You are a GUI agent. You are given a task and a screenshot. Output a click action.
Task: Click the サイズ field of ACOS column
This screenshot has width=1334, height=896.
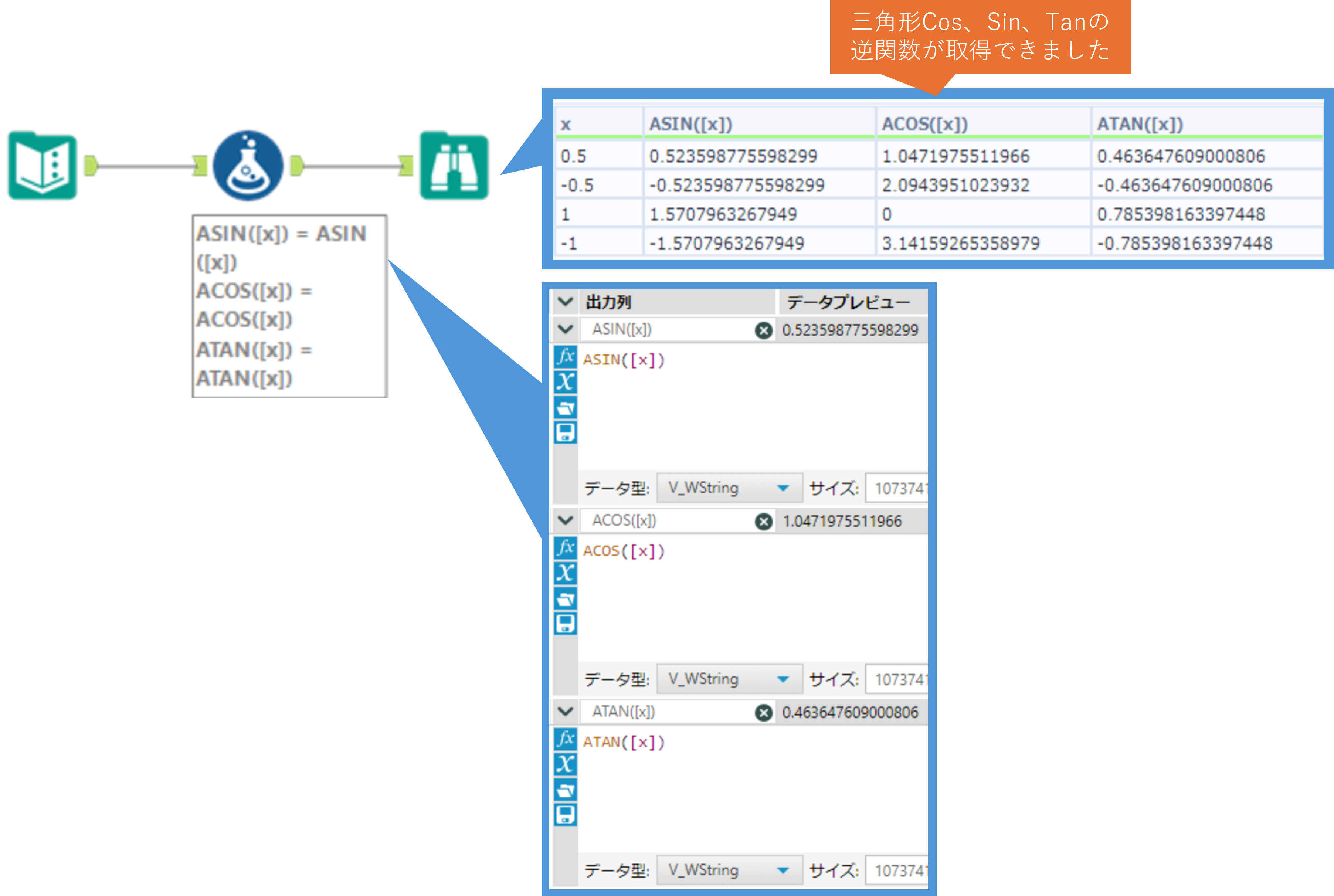[897, 679]
